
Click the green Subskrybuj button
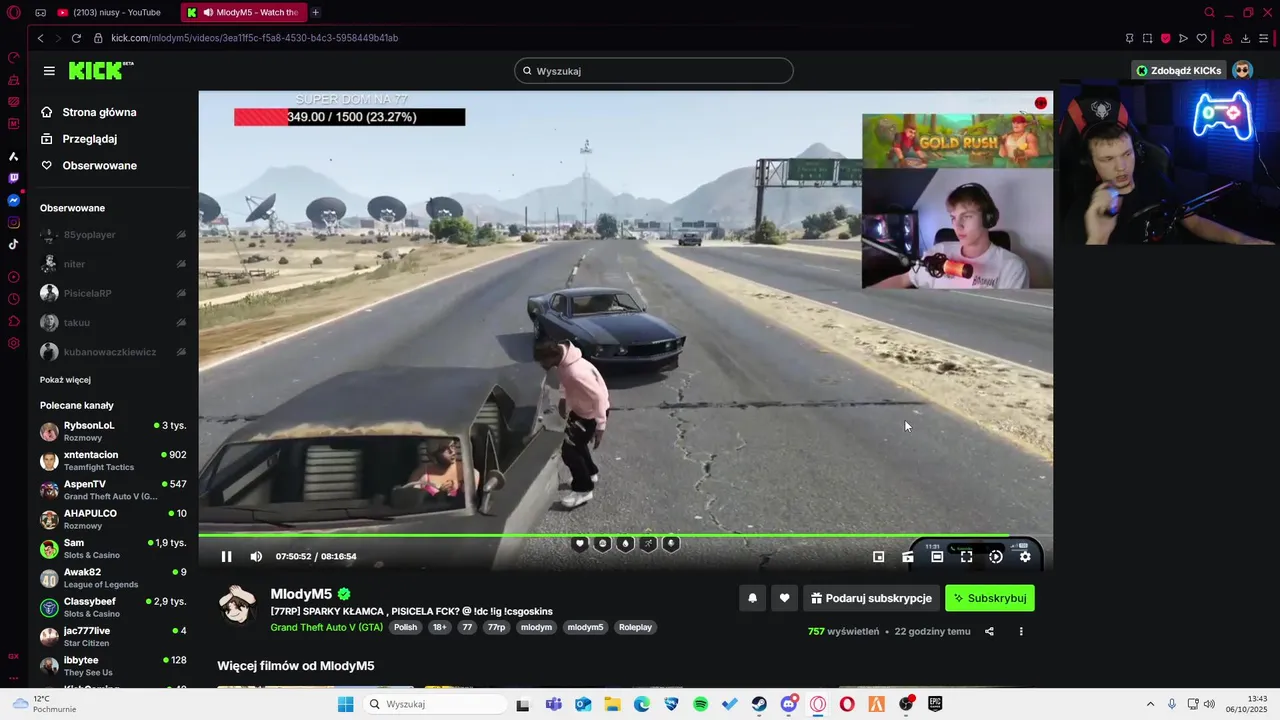point(990,598)
